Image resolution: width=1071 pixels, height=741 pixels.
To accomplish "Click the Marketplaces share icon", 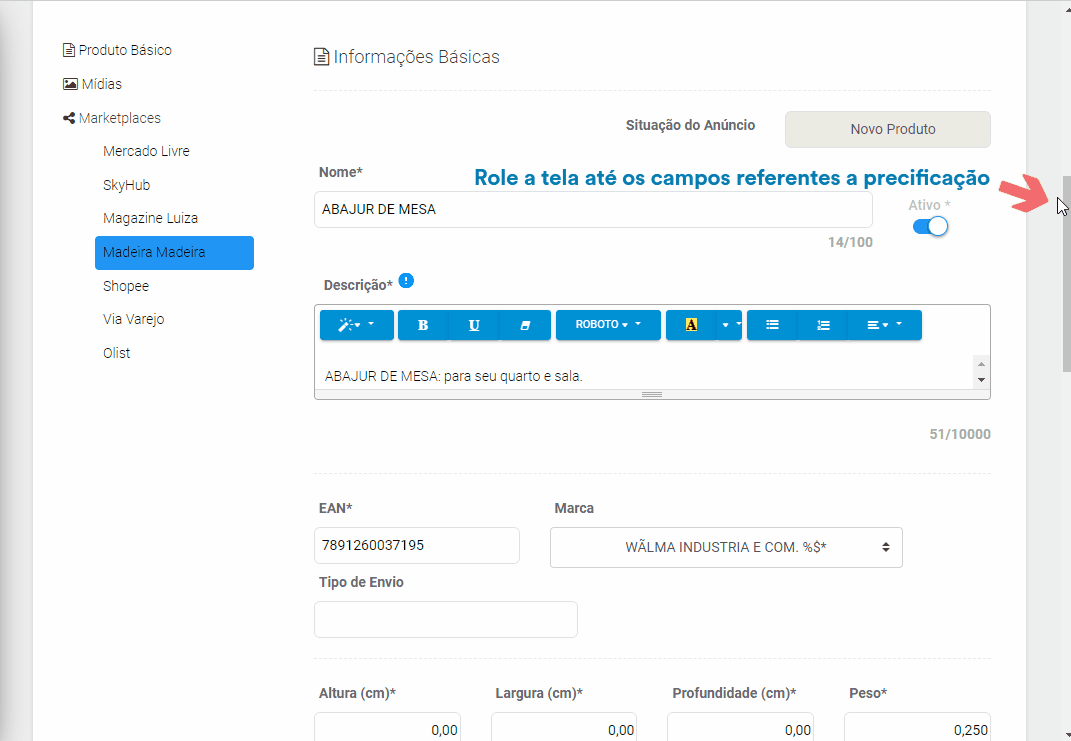I will click(x=68, y=118).
